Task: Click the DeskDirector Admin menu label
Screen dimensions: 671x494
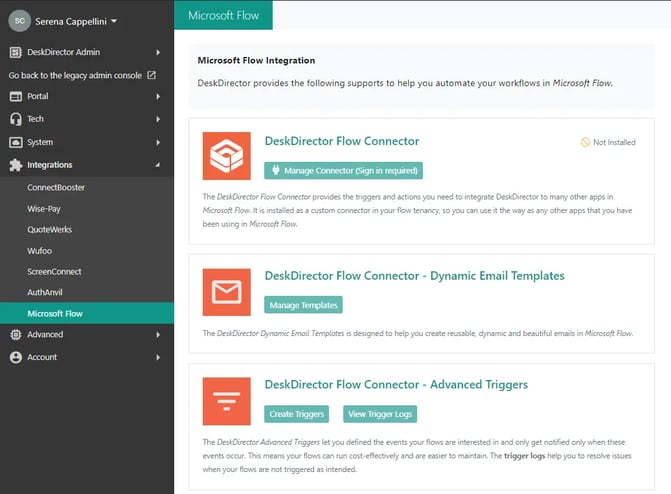Action: click(x=63, y=52)
